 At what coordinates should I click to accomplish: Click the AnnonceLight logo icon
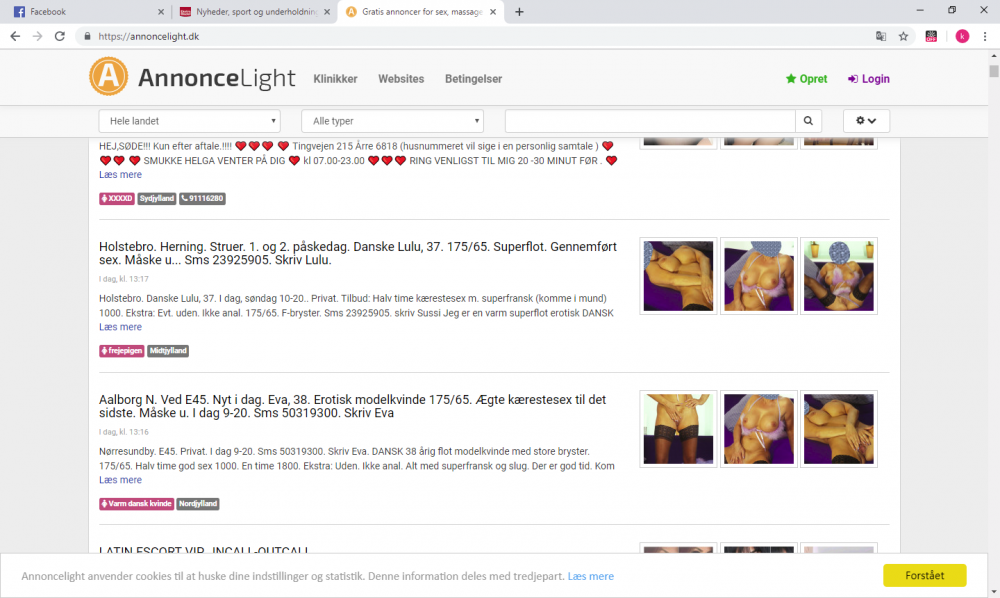click(x=108, y=77)
